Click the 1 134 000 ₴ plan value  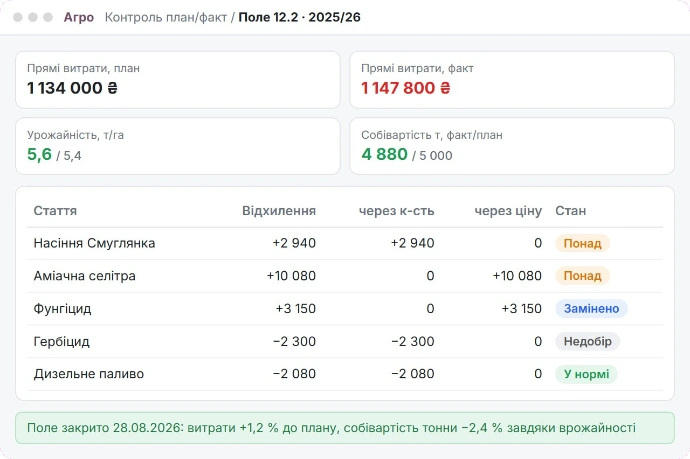point(73,88)
